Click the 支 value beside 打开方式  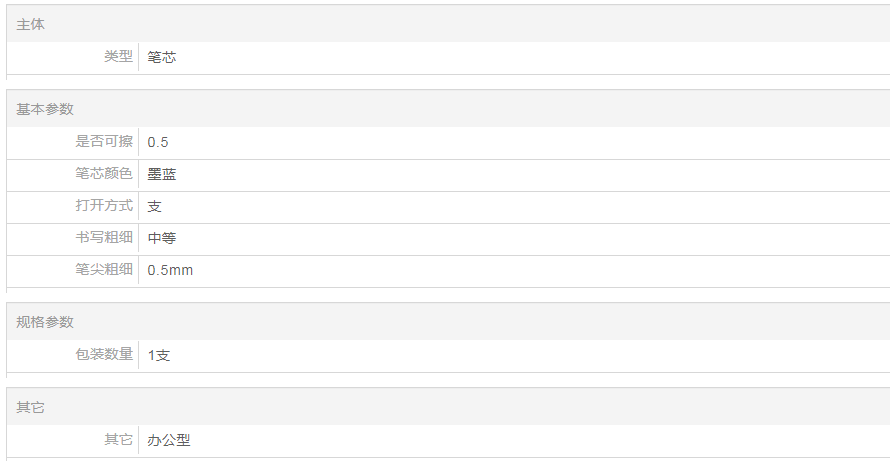tap(155, 206)
